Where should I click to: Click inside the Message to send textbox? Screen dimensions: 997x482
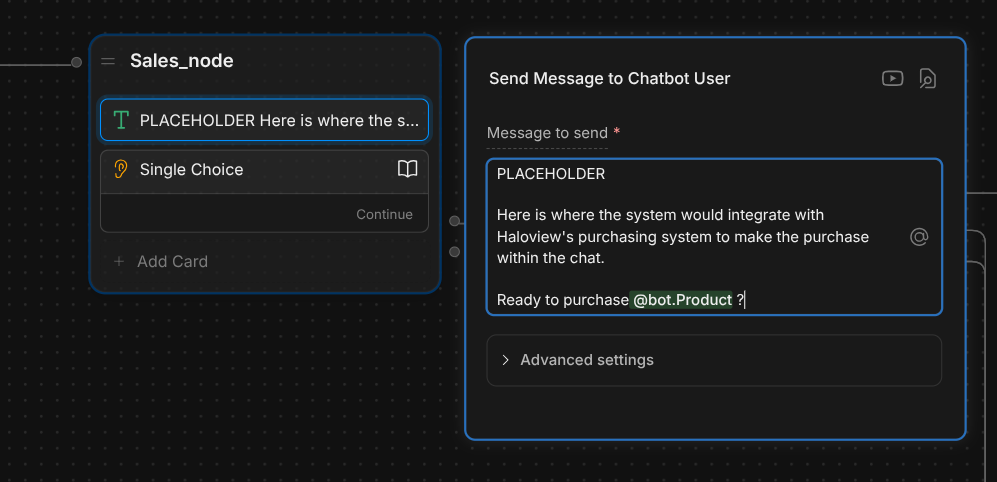(x=714, y=237)
